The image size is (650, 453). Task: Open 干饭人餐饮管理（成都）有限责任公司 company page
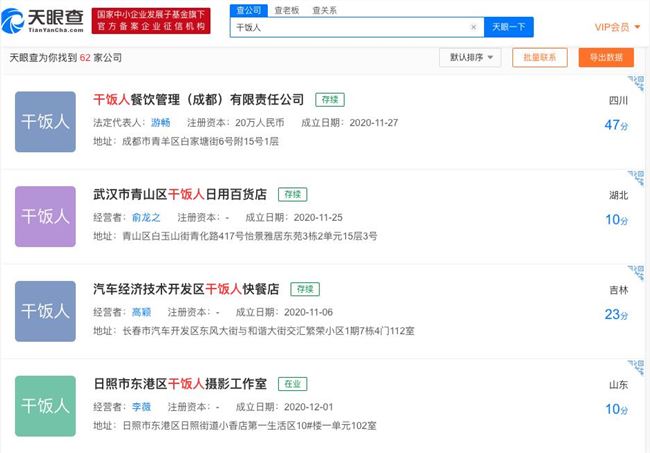click(x=199, y=99)
